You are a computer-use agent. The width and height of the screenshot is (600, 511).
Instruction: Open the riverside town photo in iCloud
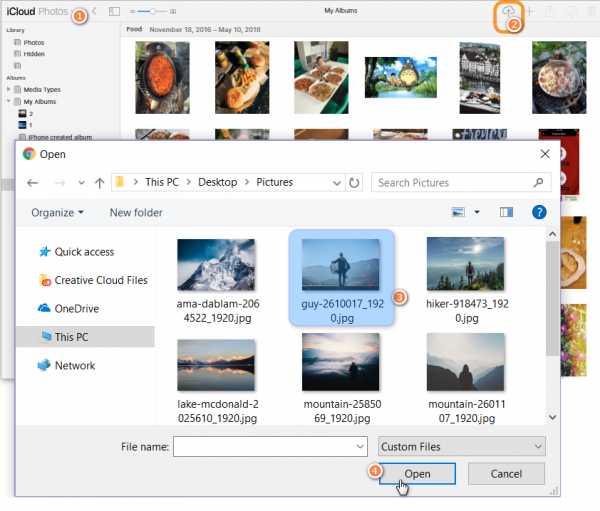pyautogui.click(x=479, y=78)
